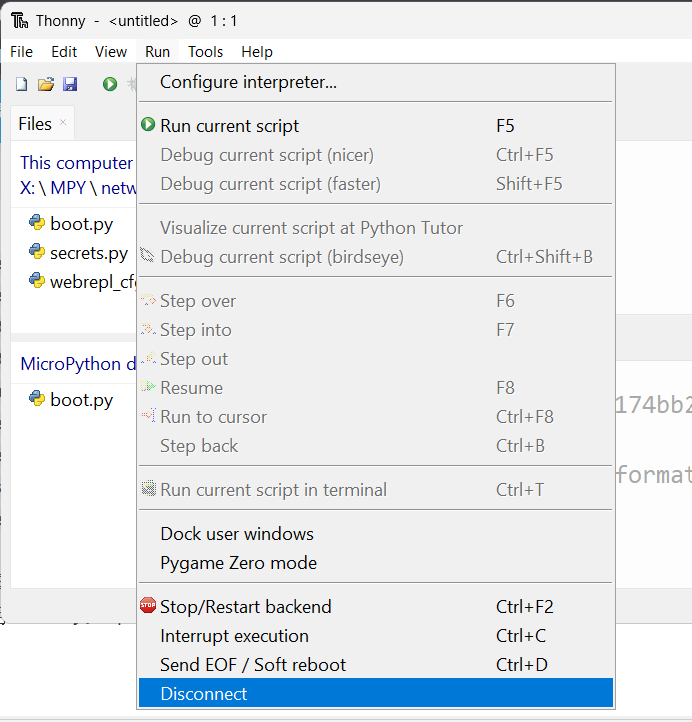692x722 pixels.
Task: Click the green Run toolbar button
Action: [110, 84]
